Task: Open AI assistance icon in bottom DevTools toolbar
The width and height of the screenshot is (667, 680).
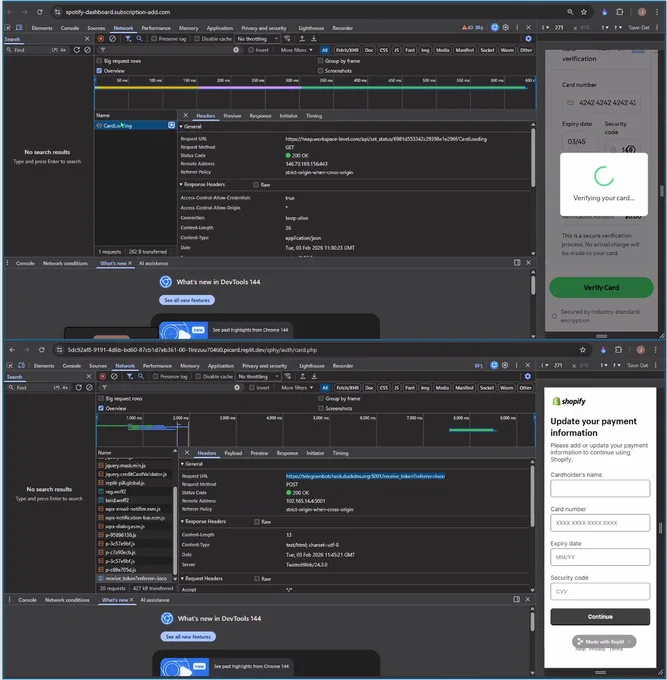Action: 494,365
